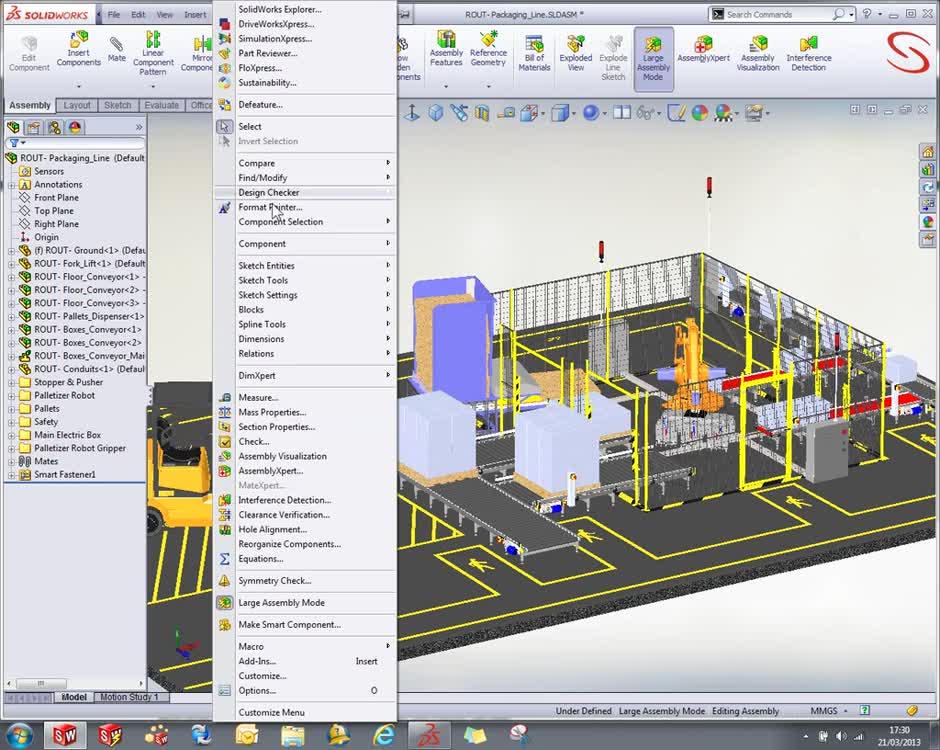Click the Equations sigma menu entry
The width and height of the screenshot is (940, 750).
coord(260,559)
